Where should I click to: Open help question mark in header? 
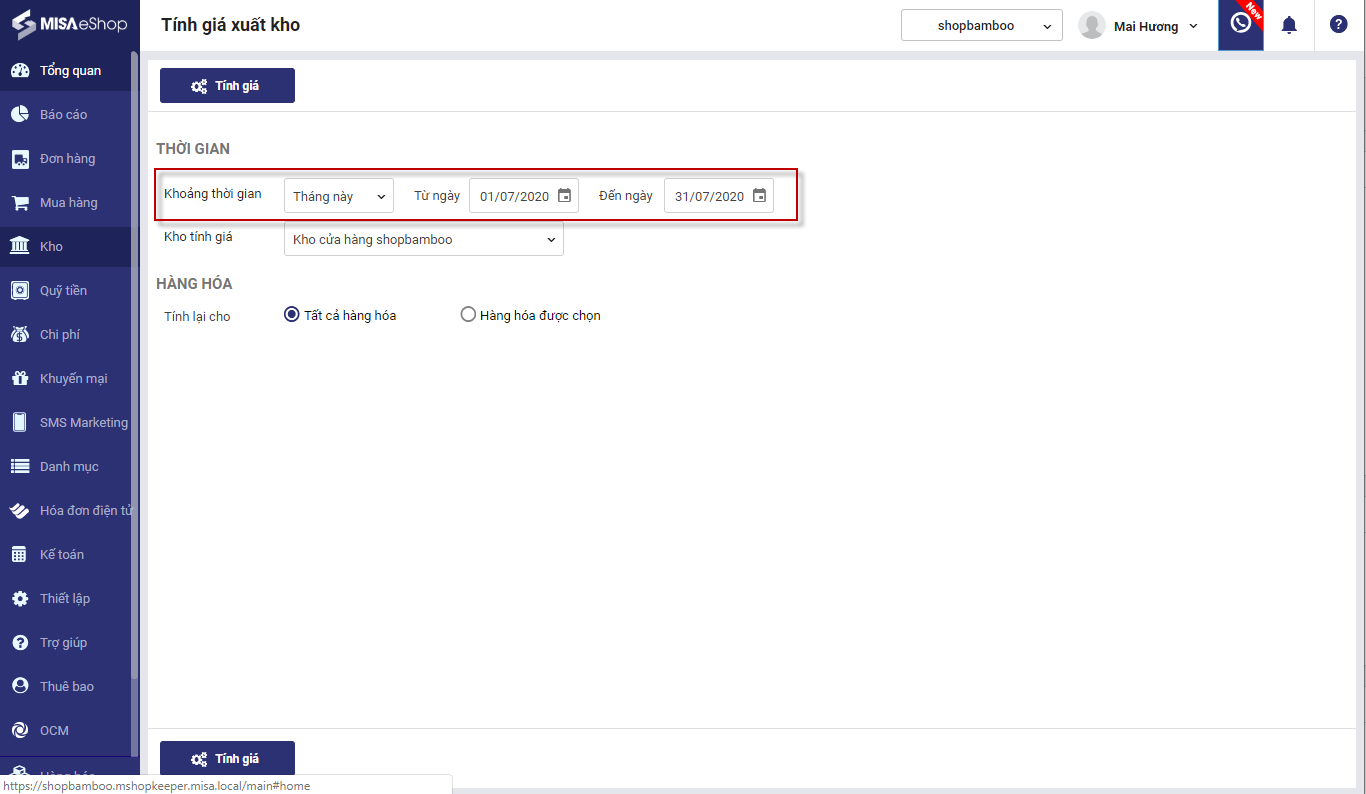click(1339, 25)
